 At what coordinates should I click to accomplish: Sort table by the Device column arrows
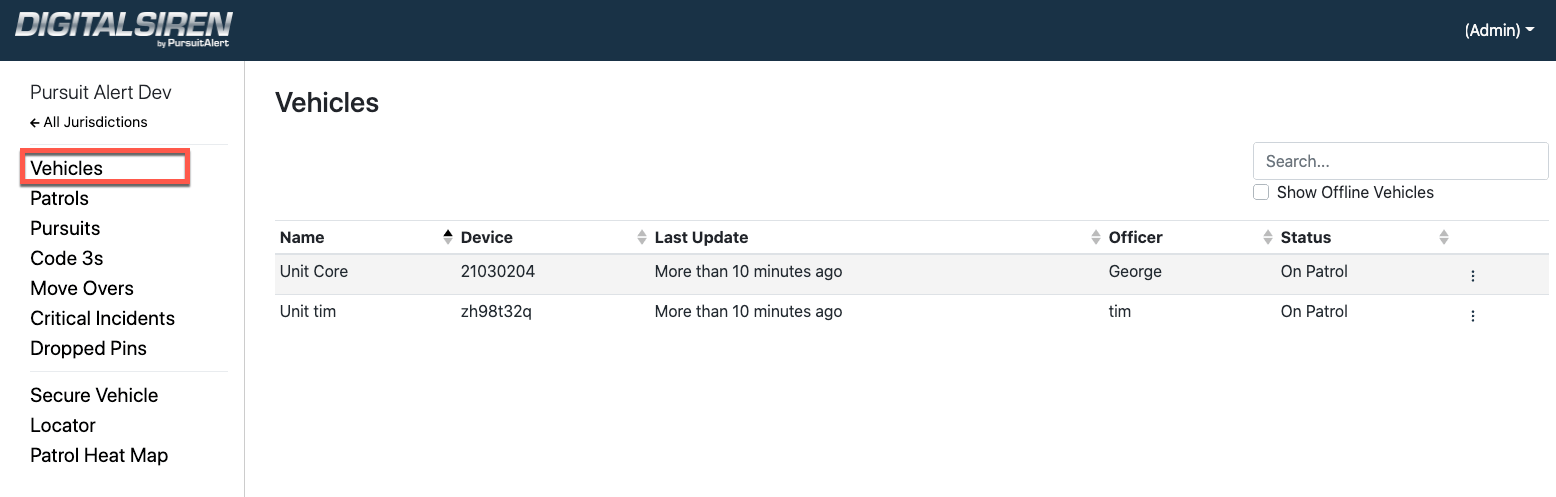tap(641, 237)
